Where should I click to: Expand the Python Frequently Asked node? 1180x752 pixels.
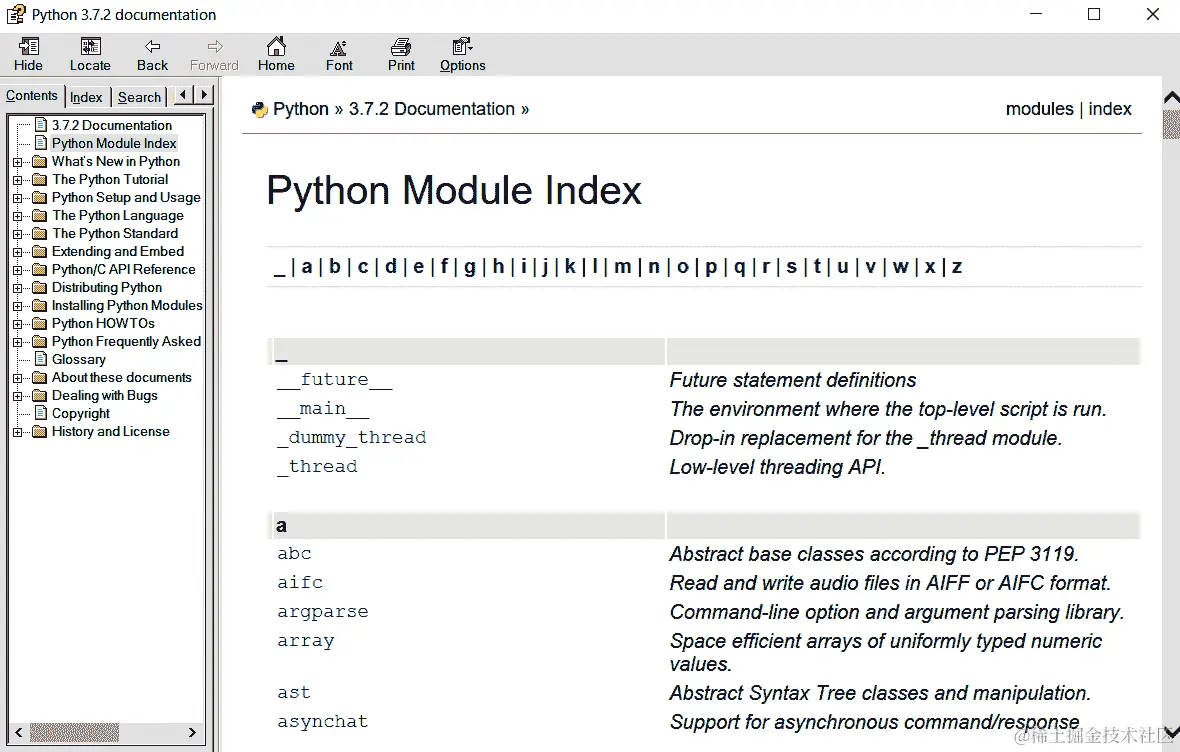18,342
